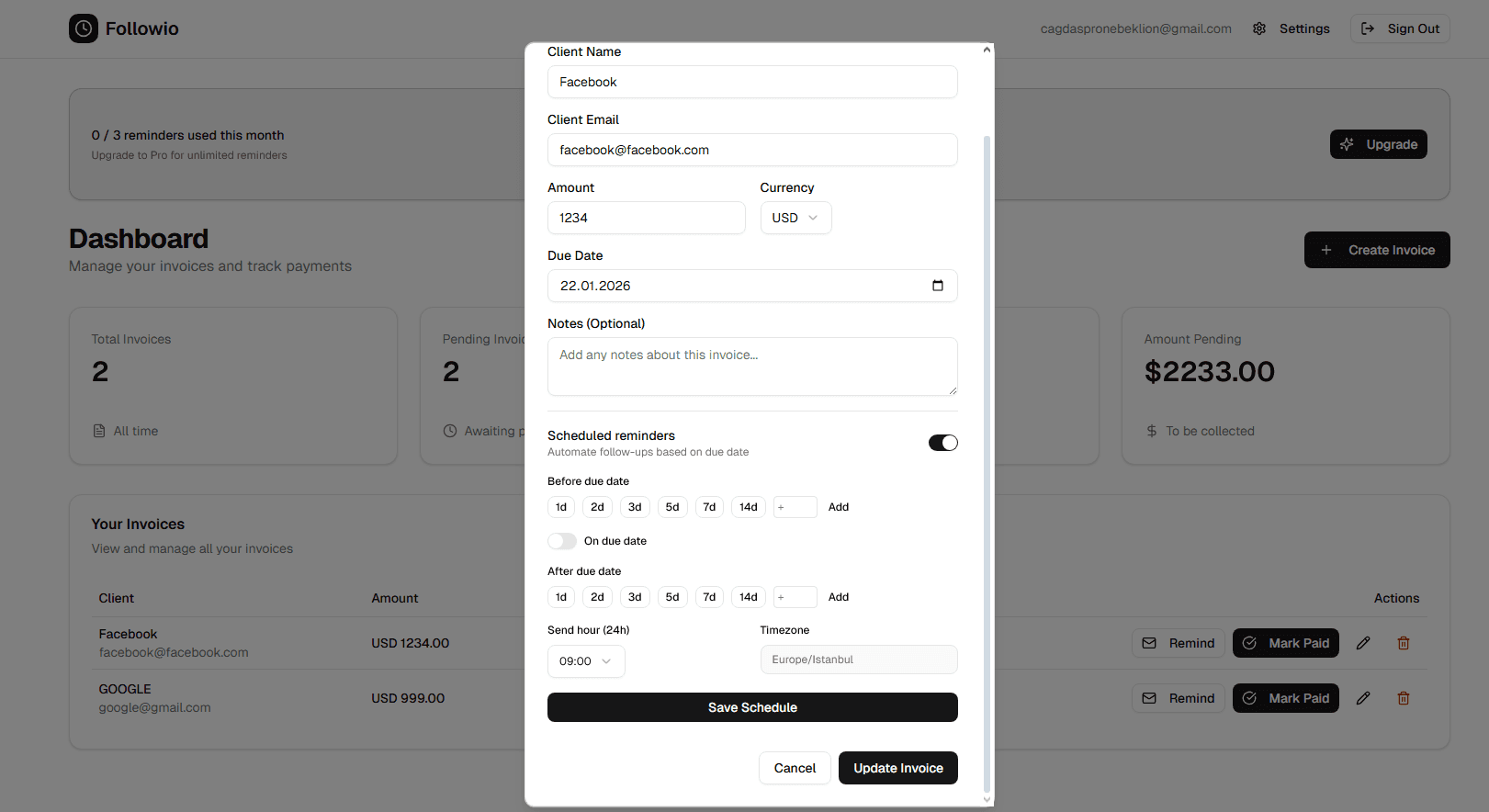Image resolution: width=1489 pixels, height=812 pixels.
Task: Select 1d under After due date
Action: pos(561,597)
